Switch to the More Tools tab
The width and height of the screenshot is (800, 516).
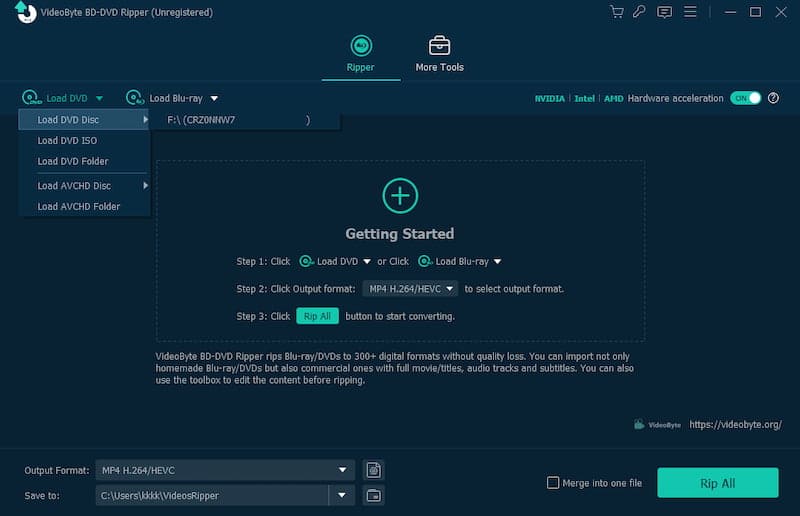[439, 54]
